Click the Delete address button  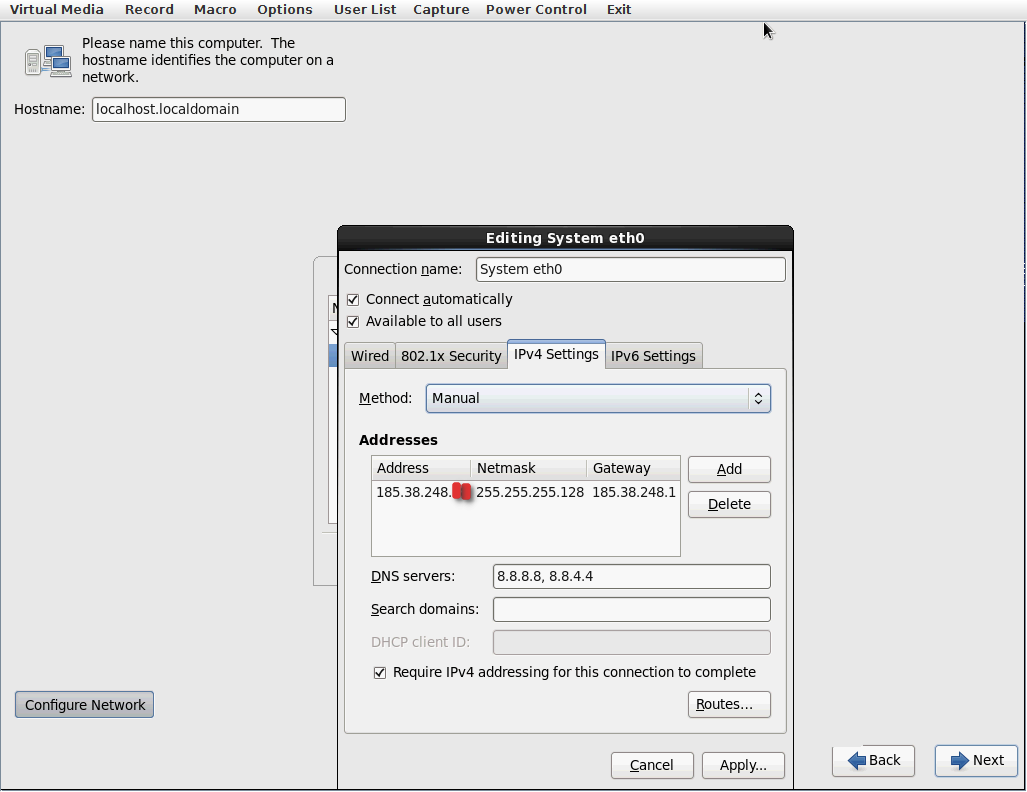click(729, 504)
